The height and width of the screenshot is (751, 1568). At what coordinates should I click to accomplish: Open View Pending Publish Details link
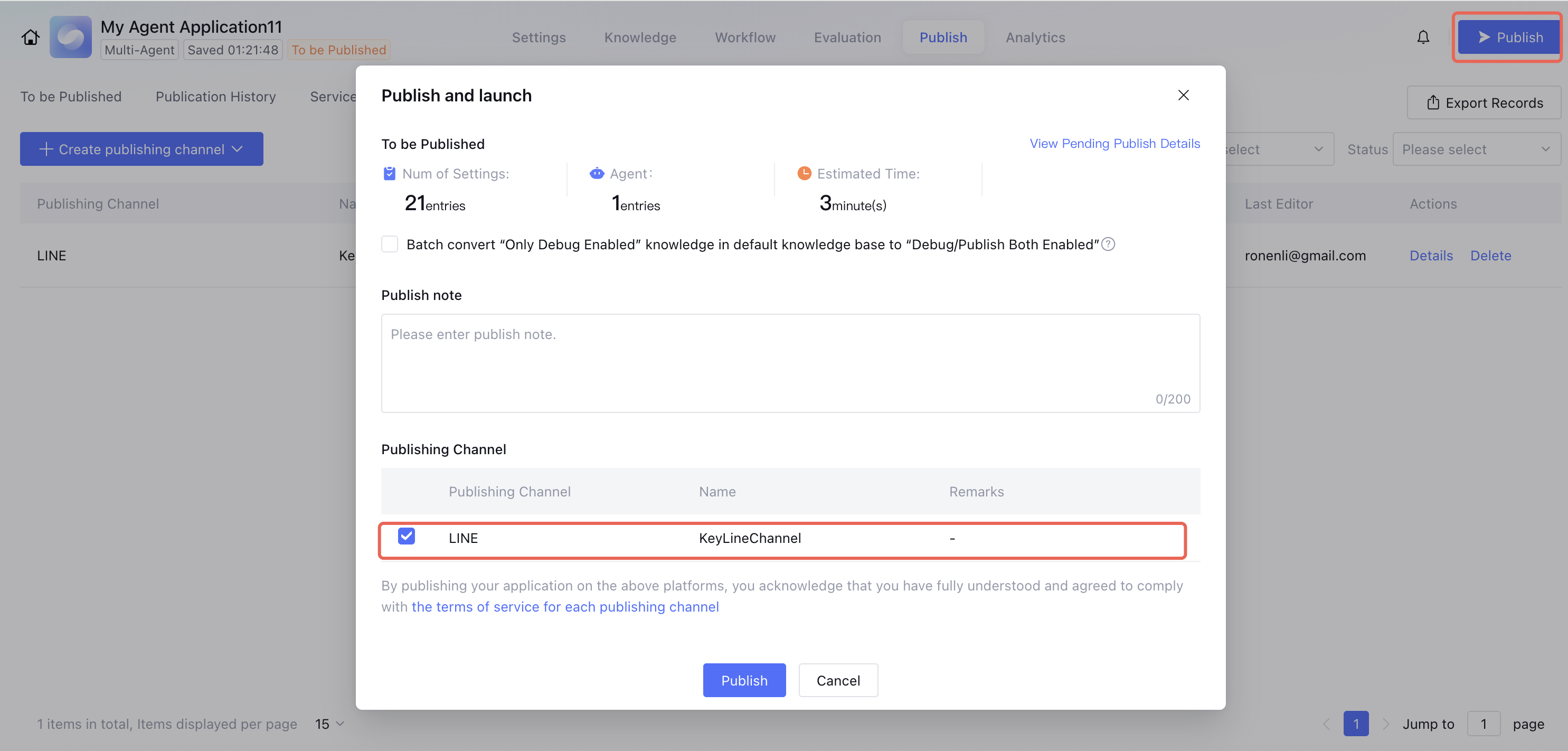tap(1114, 144)
